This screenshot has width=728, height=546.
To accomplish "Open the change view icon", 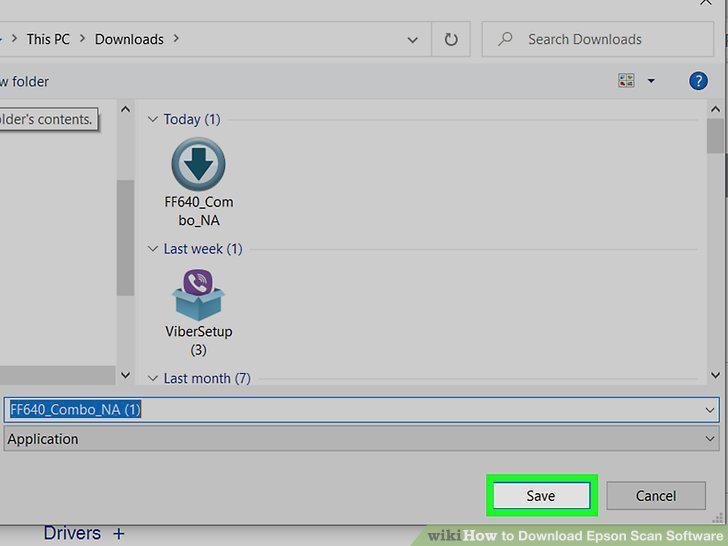I will point(626,80).
